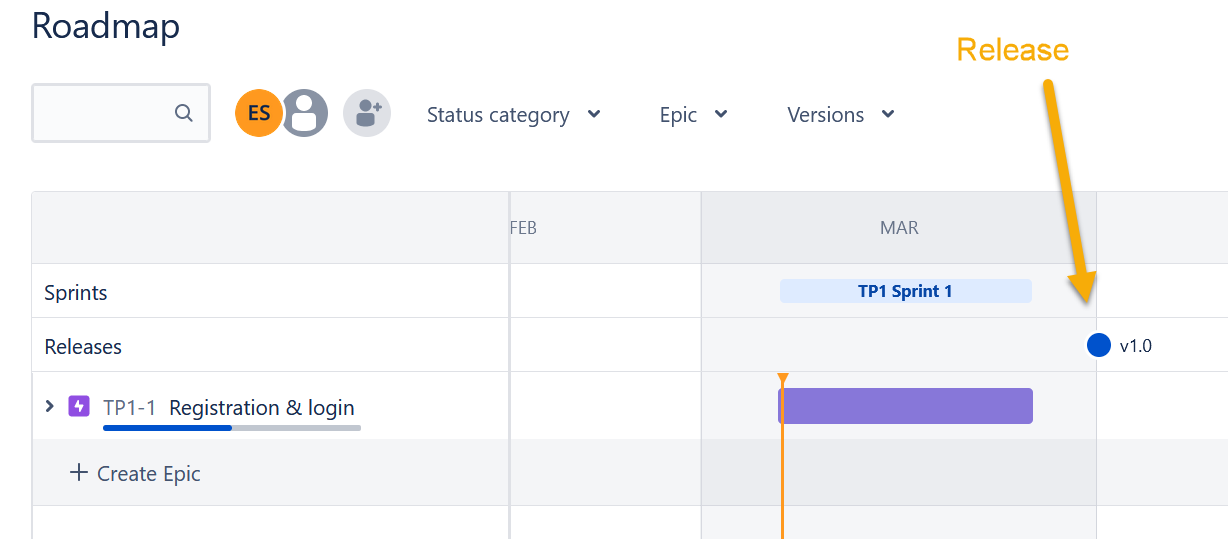
Task: Click the add people icon
Action: [x=367, y=113]
